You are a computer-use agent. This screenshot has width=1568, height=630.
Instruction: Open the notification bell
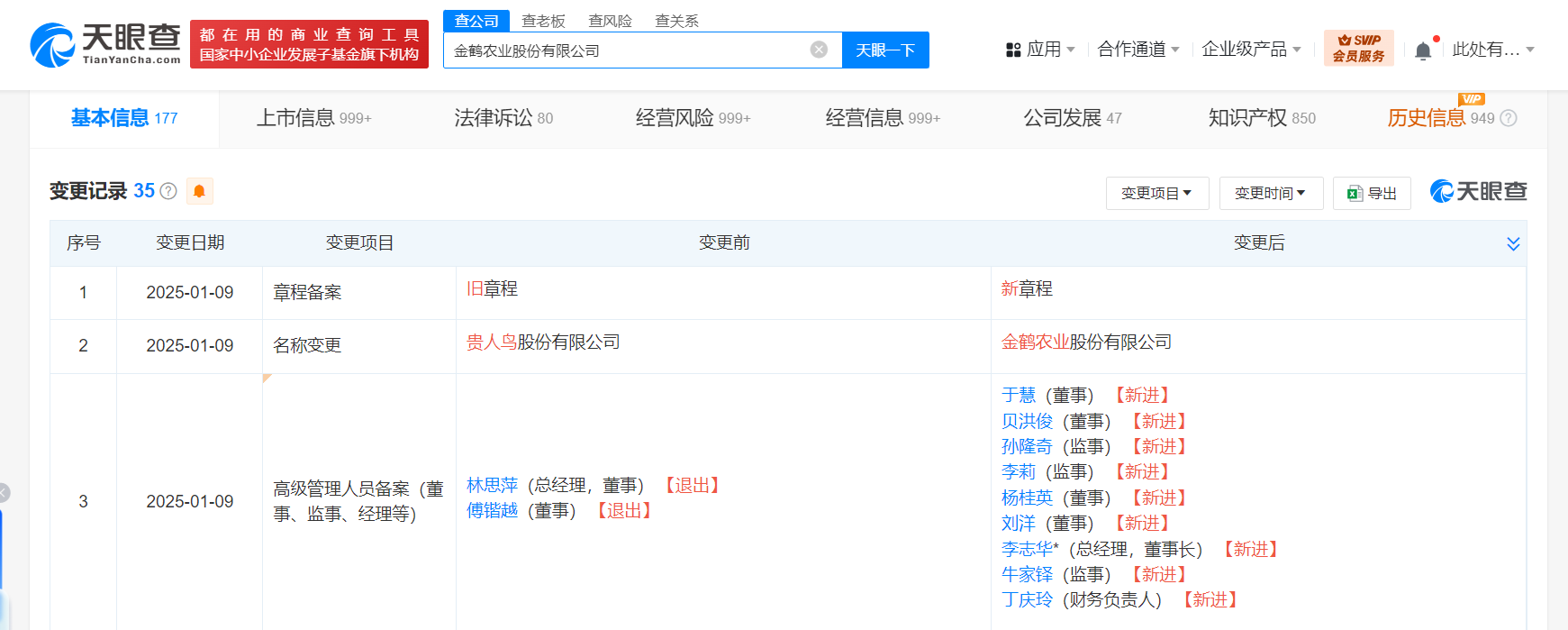click(x=1423, y=50)
